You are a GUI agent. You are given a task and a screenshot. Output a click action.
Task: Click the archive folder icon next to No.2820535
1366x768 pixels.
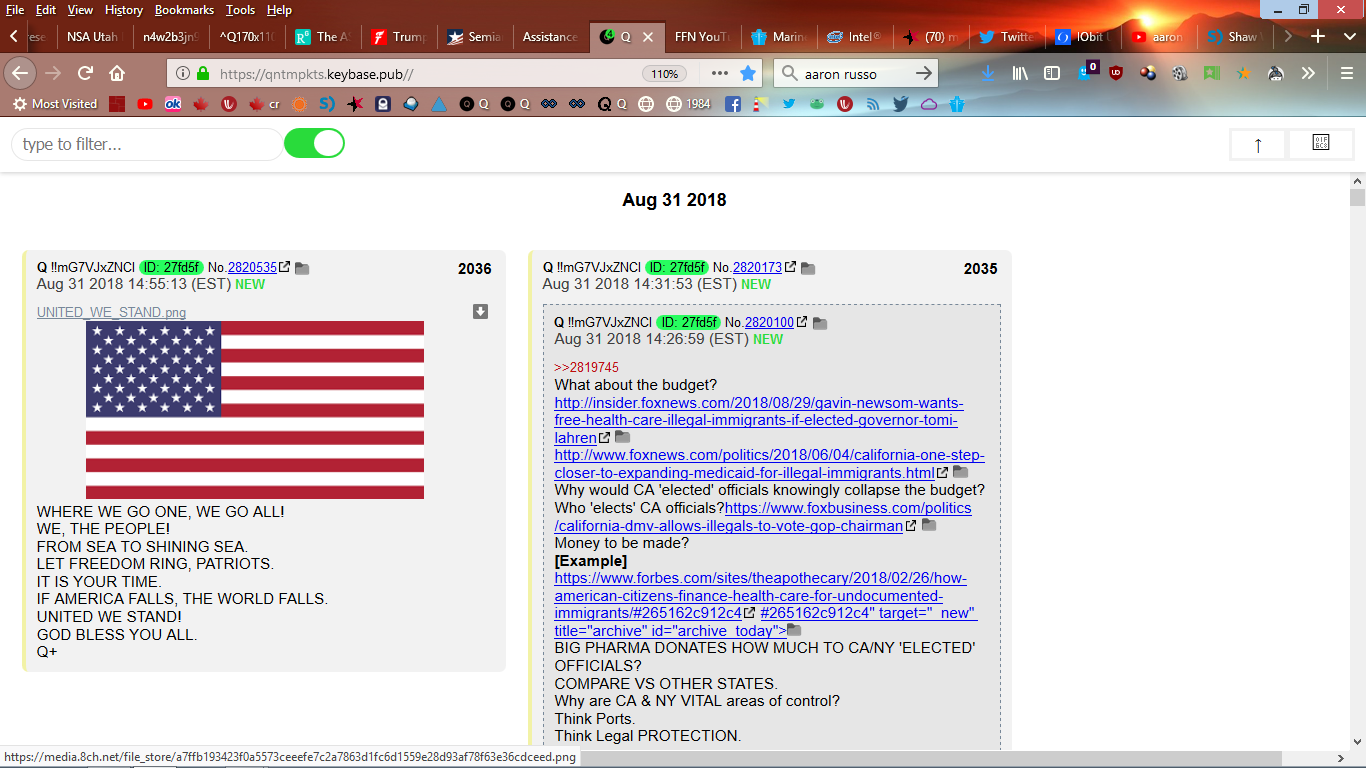[302, 268]
